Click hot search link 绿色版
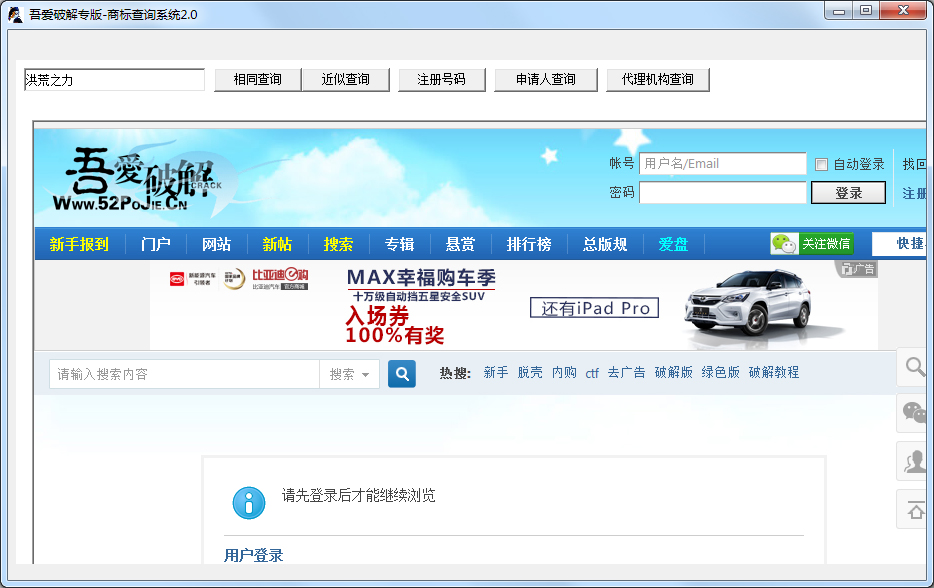The image size is (934, 588). coord(720,373)
